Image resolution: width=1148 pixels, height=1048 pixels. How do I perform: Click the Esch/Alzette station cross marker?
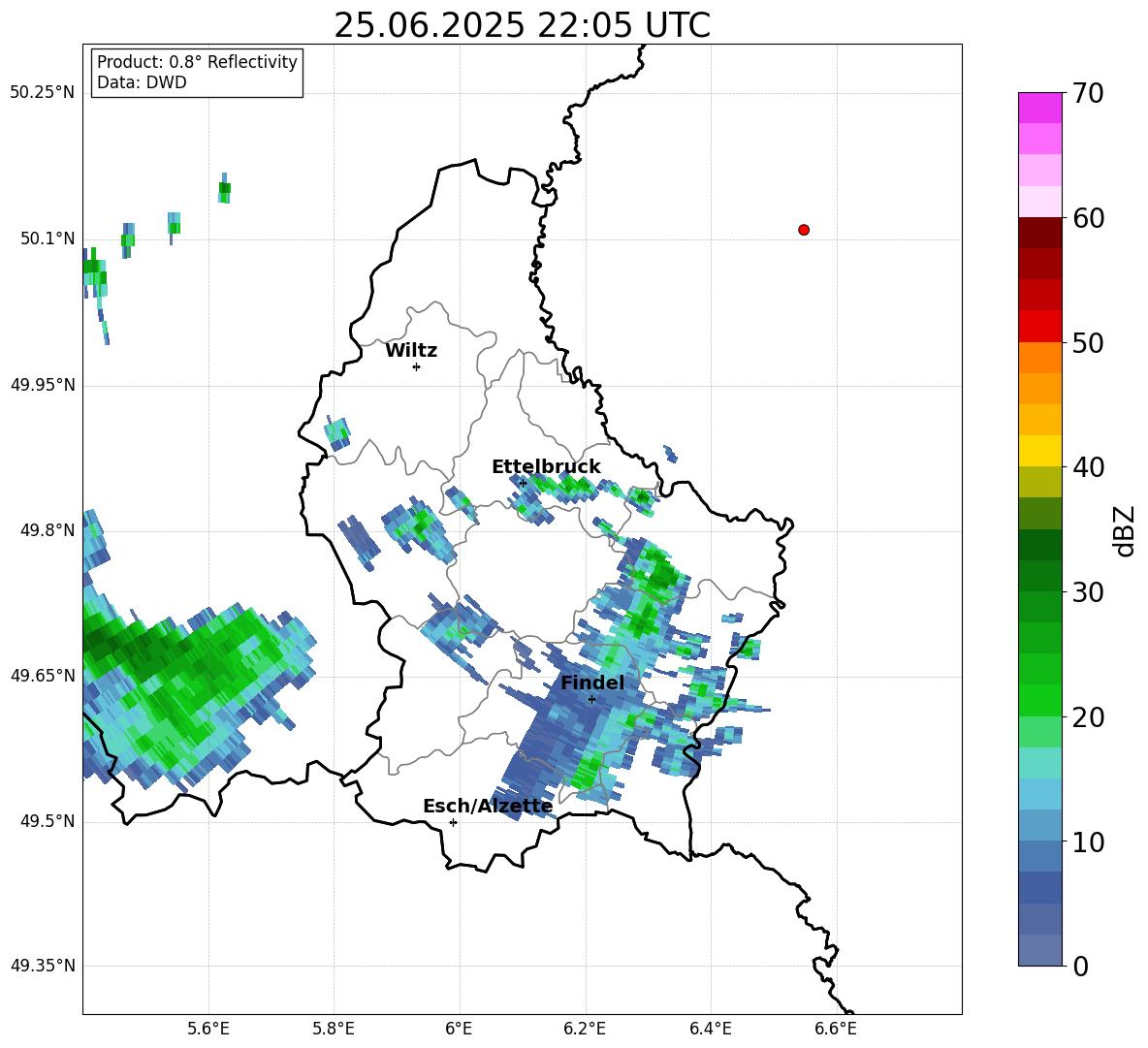[x=453, y=822]
